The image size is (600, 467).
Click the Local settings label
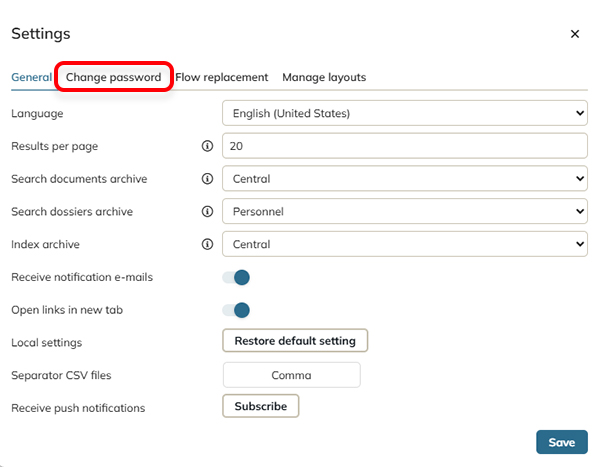click(47, 343)
